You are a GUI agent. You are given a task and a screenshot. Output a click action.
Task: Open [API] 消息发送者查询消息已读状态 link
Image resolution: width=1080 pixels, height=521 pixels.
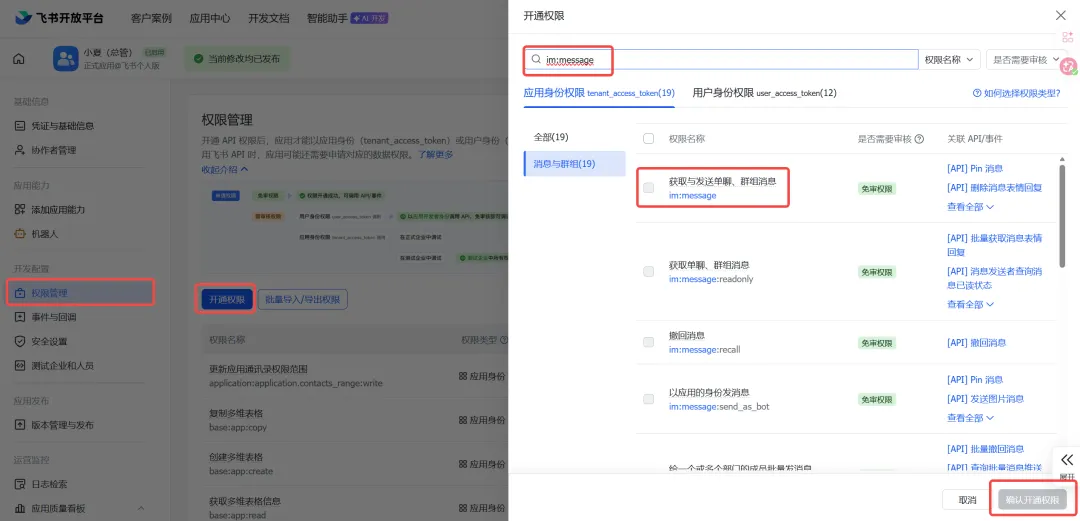995,278
